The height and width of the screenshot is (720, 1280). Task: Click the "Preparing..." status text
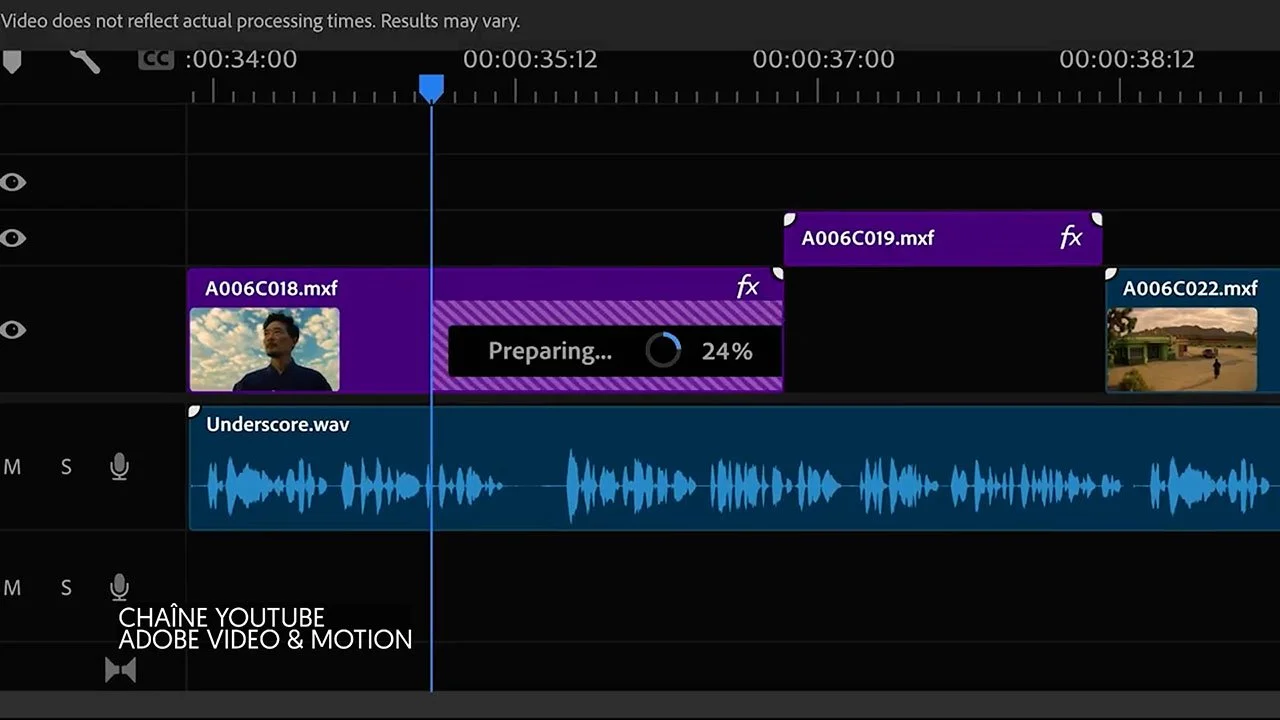(x=550, y=351)
